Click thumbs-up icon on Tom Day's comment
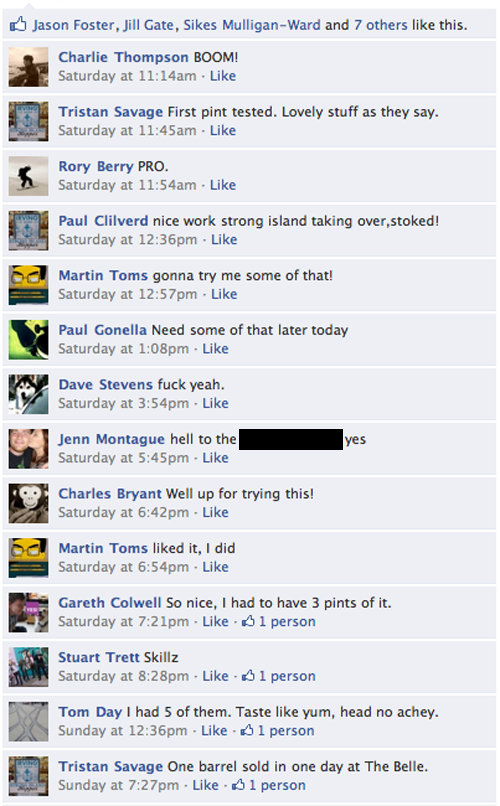The width and height of the screenshot is (500, 806). tap(247, 730)
